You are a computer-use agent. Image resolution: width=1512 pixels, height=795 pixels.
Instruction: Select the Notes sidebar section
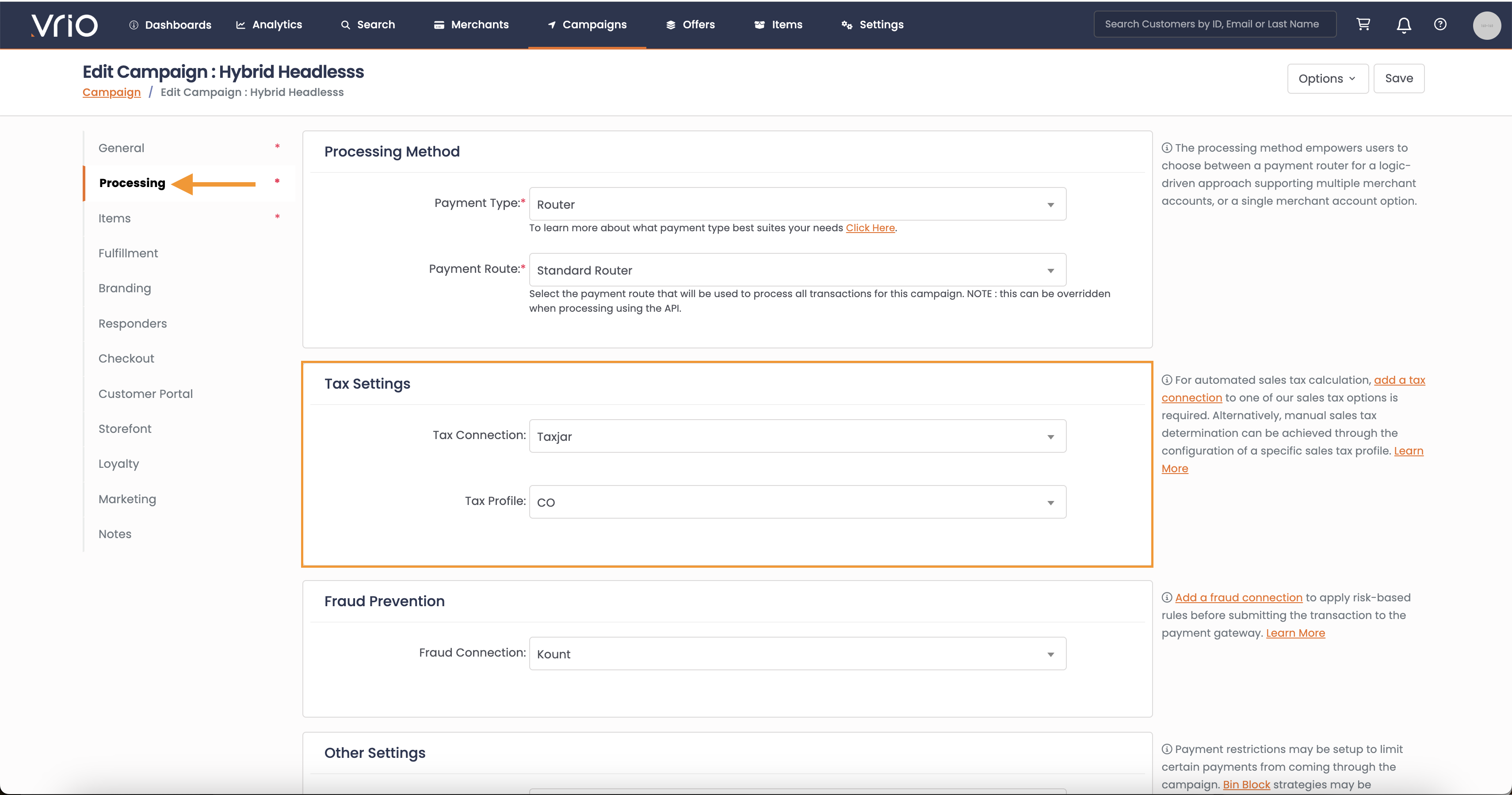188,534
